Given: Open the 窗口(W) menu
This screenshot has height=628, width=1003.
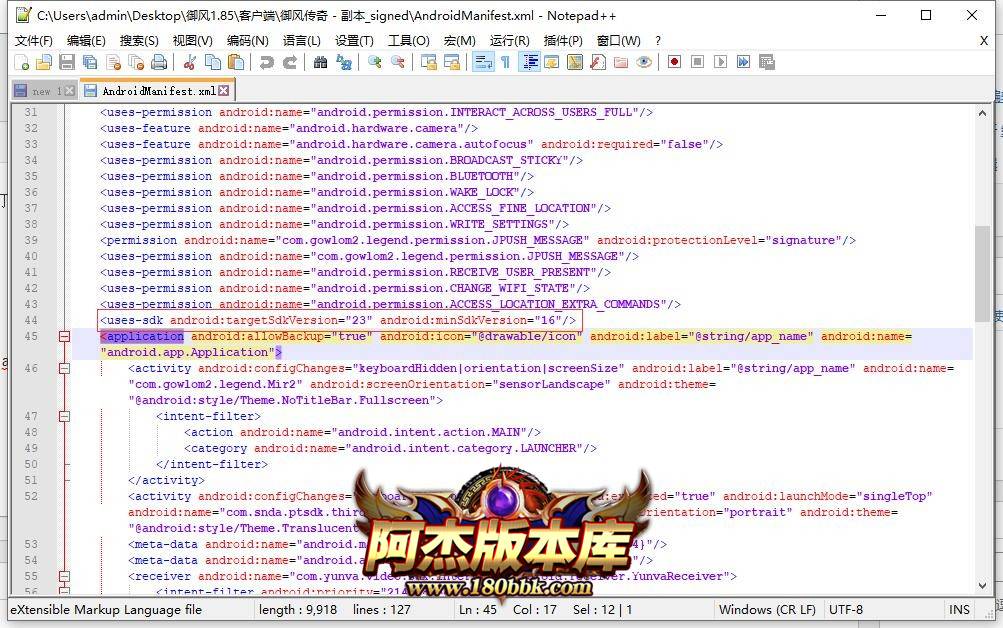Looking at the screenshot, I should coord(619,40).
